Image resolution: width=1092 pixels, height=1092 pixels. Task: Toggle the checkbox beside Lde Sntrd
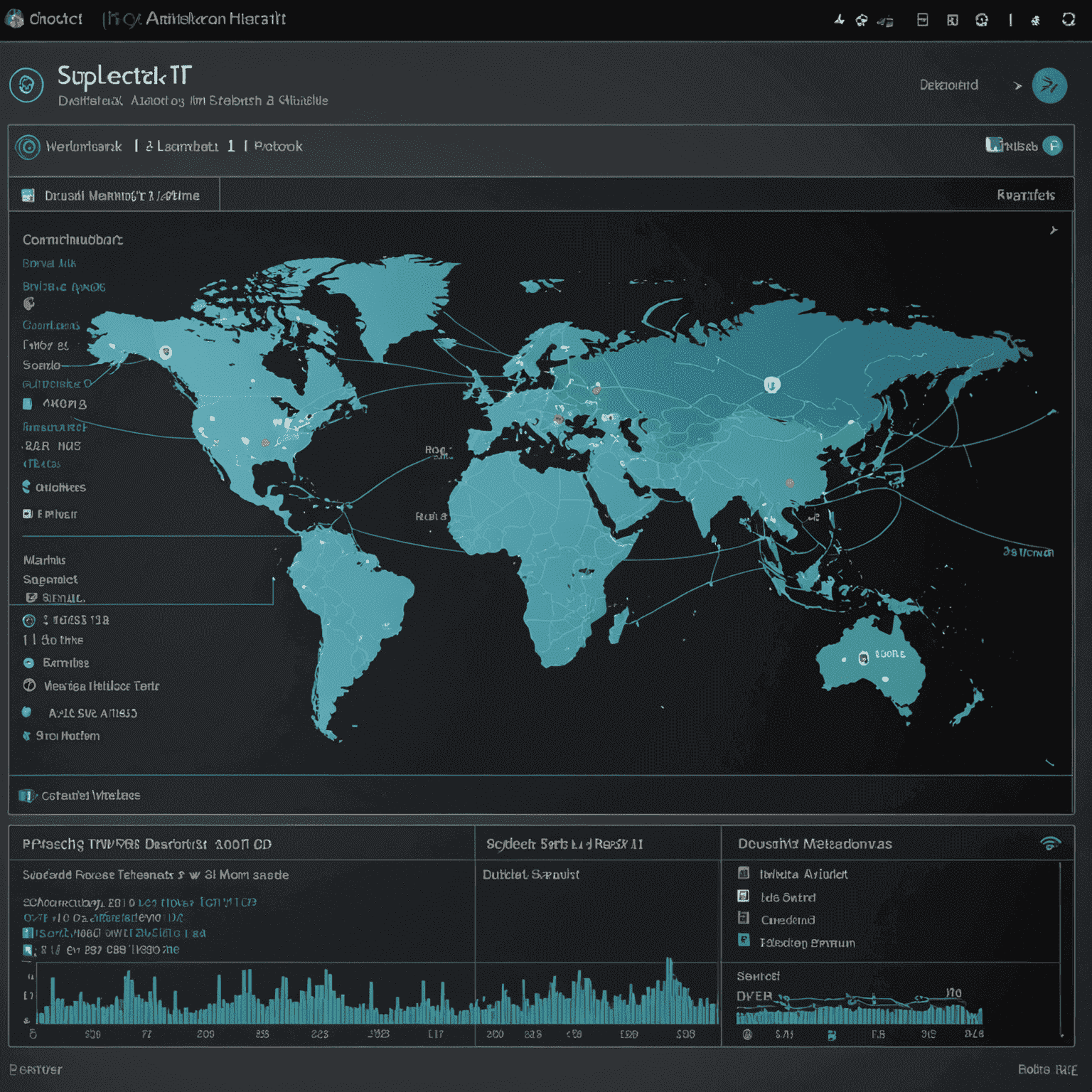(744, 896)
